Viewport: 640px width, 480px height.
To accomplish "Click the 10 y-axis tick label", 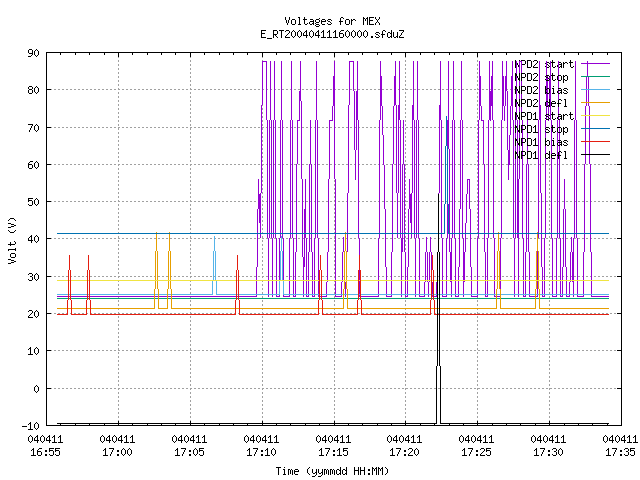I will (33, 351).
